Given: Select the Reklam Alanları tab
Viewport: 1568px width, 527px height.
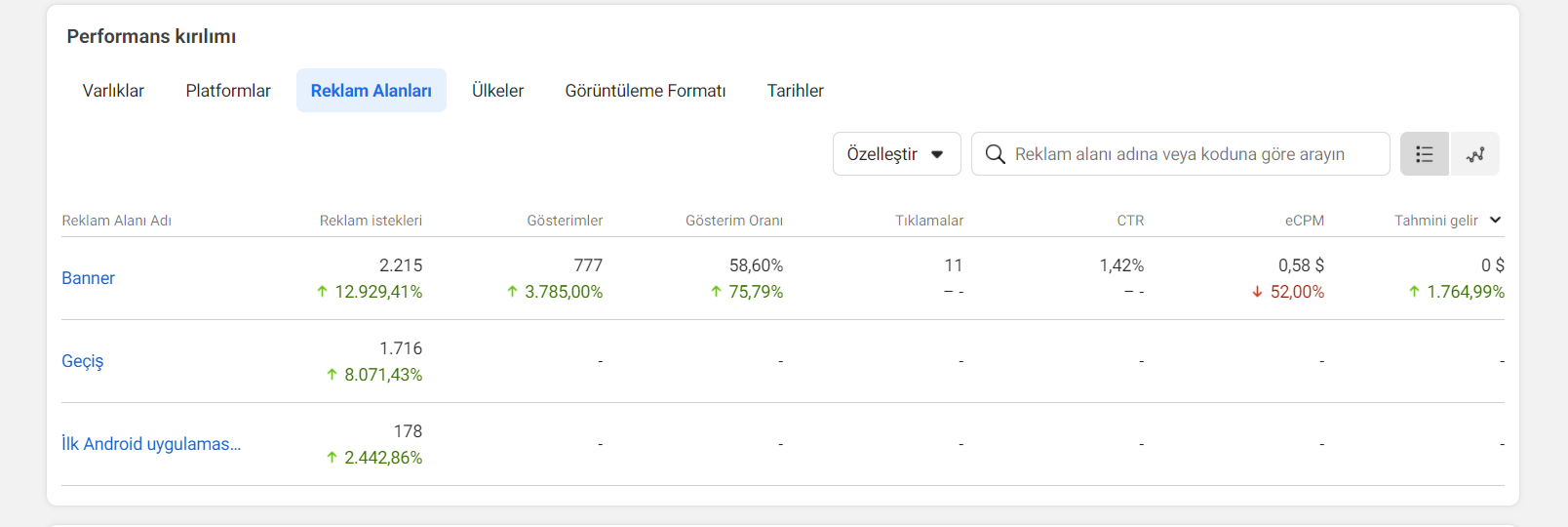Looking at the screenshot, I should coord(372,91).
